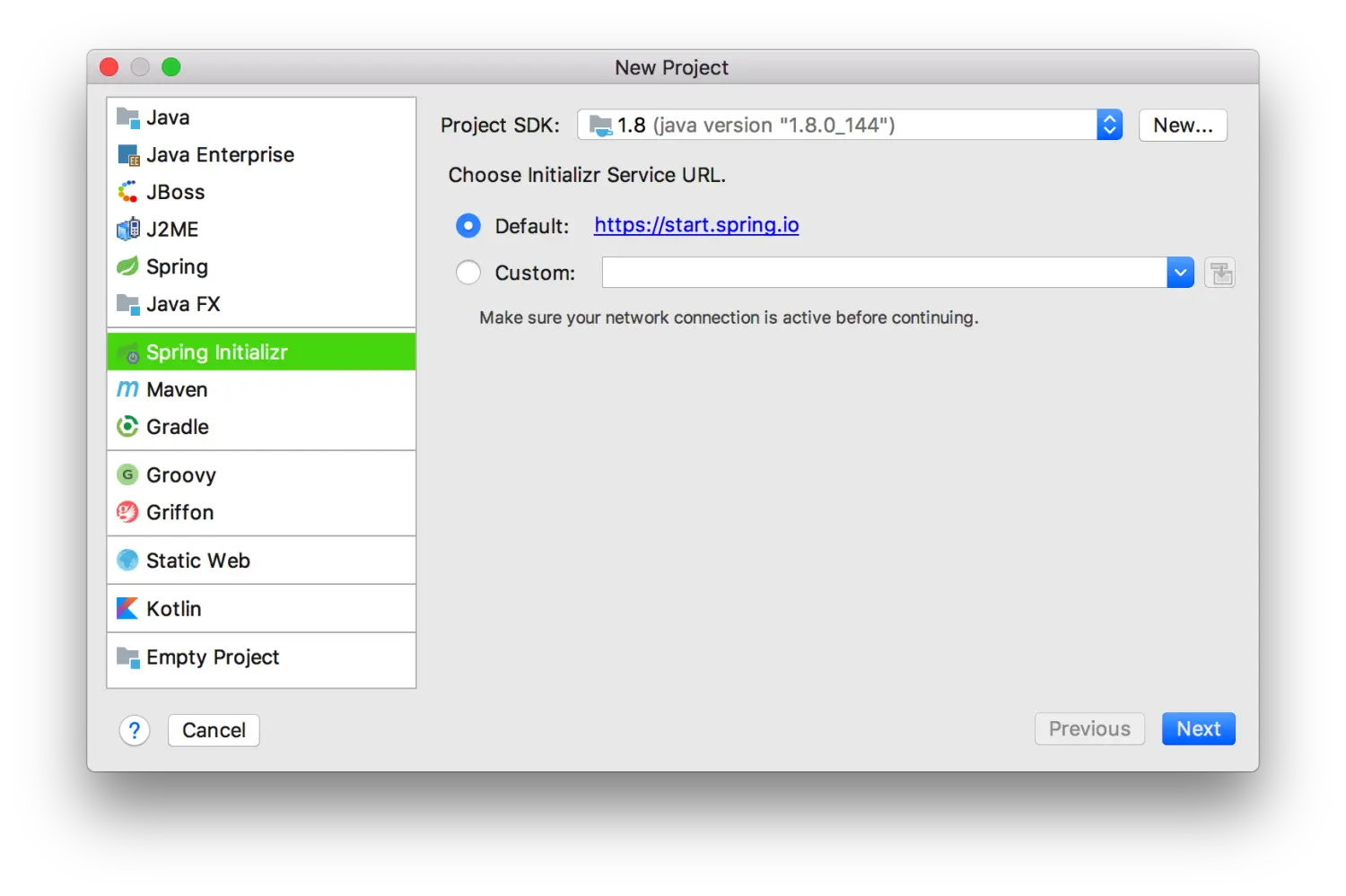Select Griffon label in list
The height and width of the screenshot is (896, 1346).
click(x=179, y=512)
